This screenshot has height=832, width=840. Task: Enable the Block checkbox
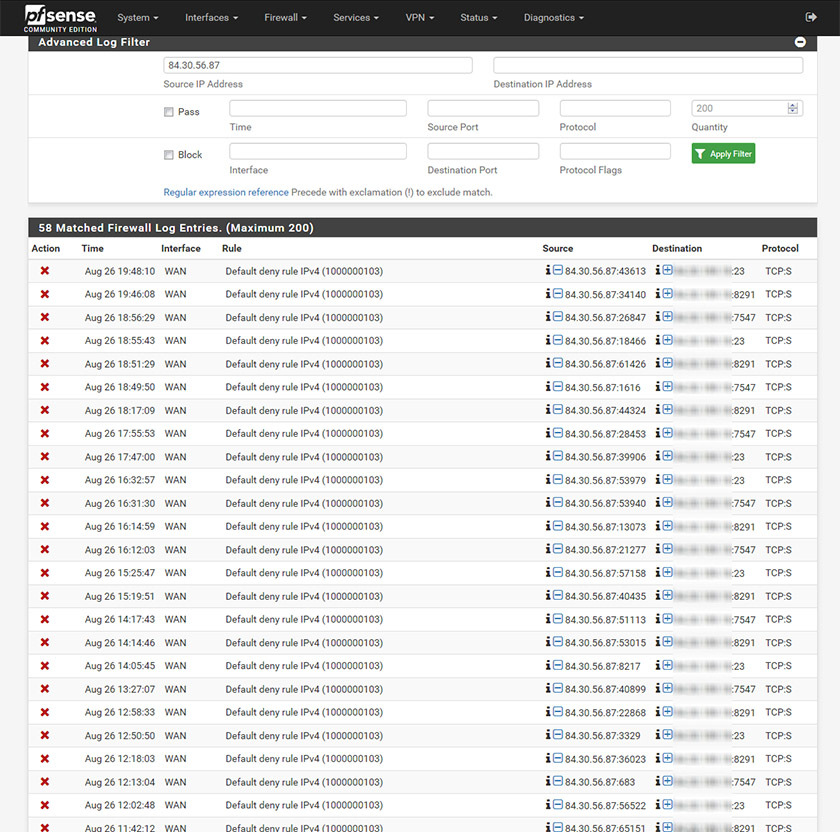(x=169, y=155)
